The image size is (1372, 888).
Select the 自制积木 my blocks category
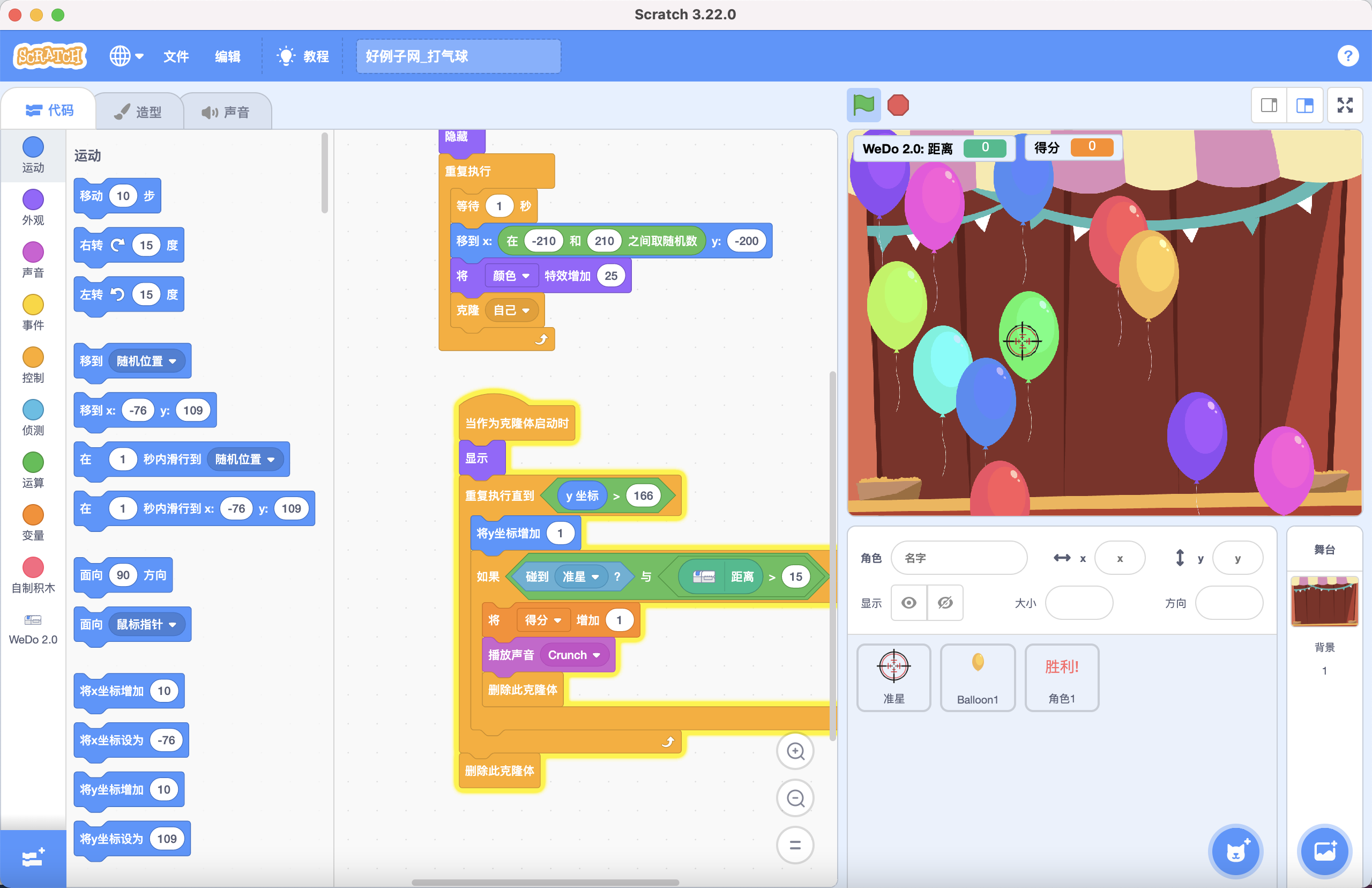33,575
